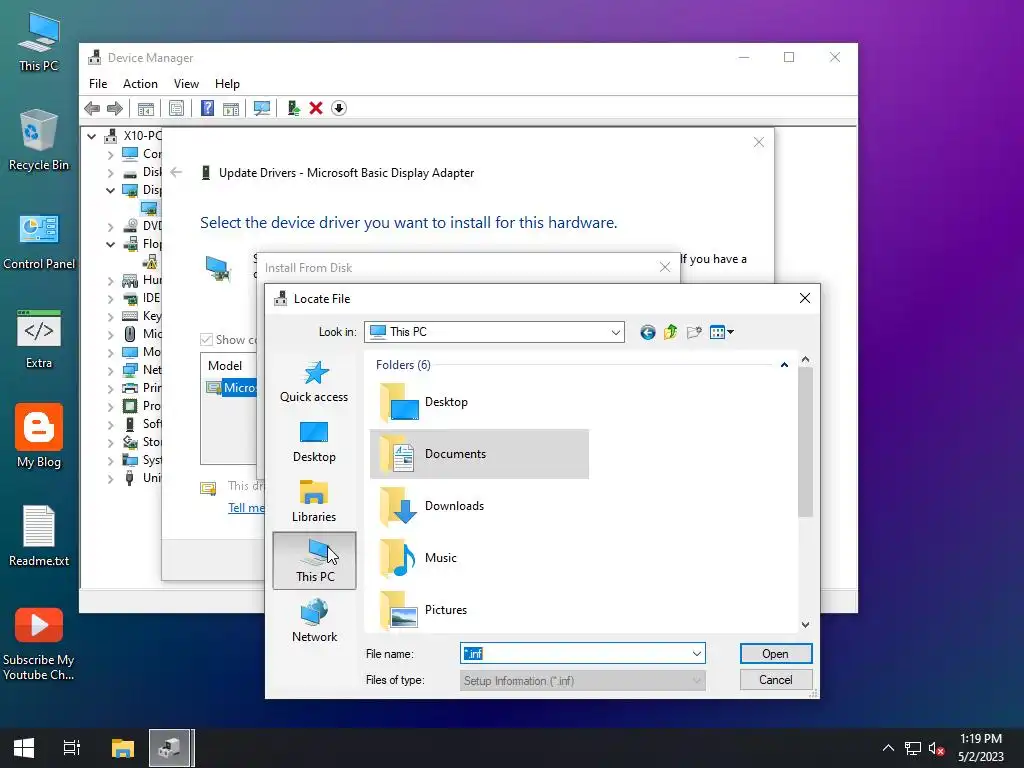Expand the DVD drives tree node
The width and height of the screenshot is (1024, 768).
tap(110, 227)
